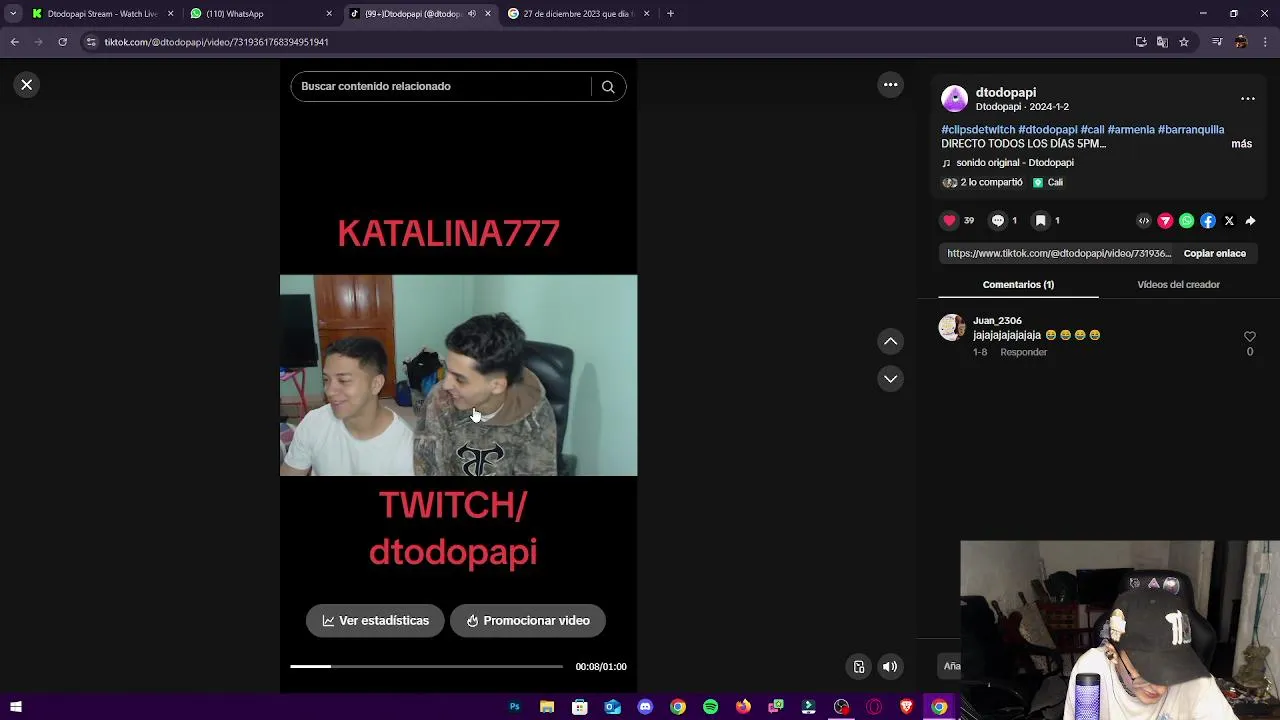Screen dimensions: 1280x720
Task: Click the search magnifier icon
Action: (608, 87)
